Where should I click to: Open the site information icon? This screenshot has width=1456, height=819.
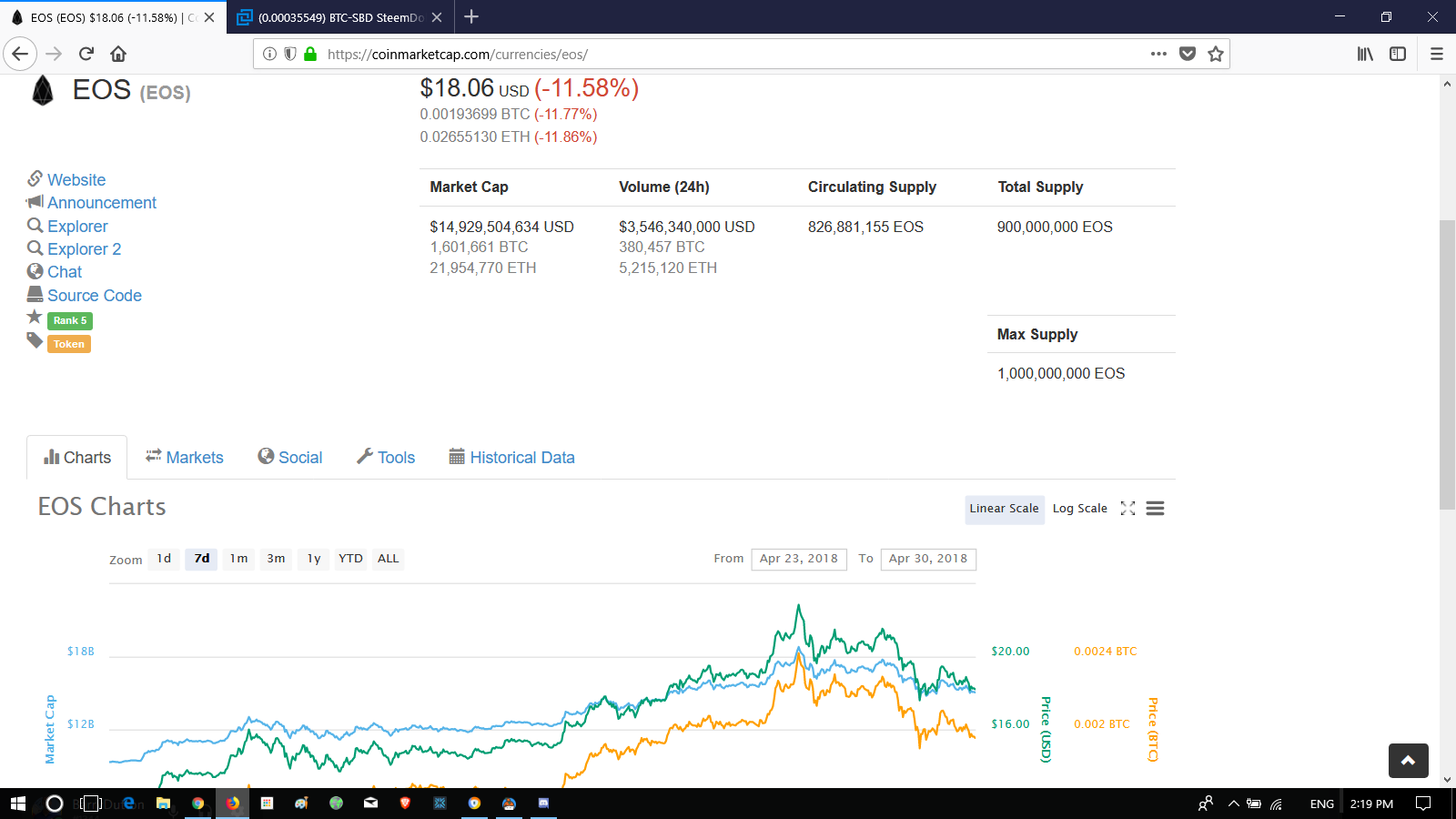(x=269, y=54)
